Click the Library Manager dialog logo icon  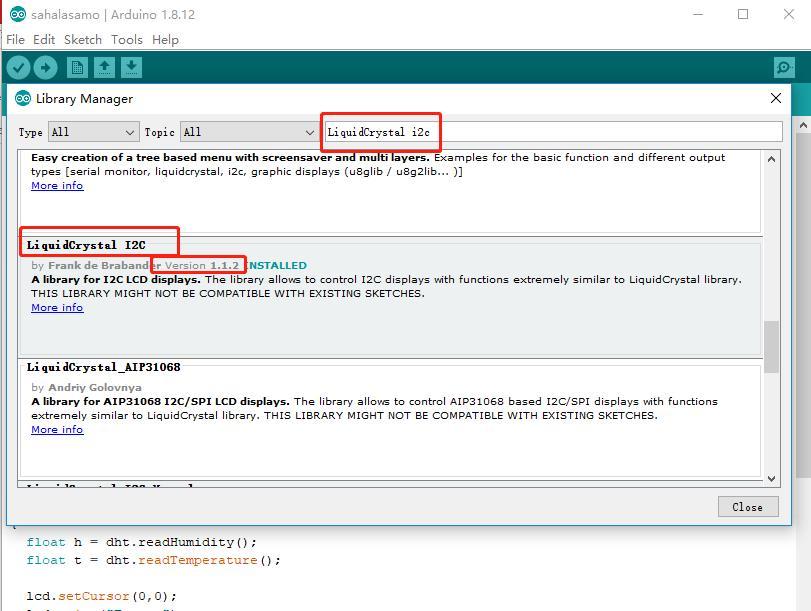click(x=23, y=98)
